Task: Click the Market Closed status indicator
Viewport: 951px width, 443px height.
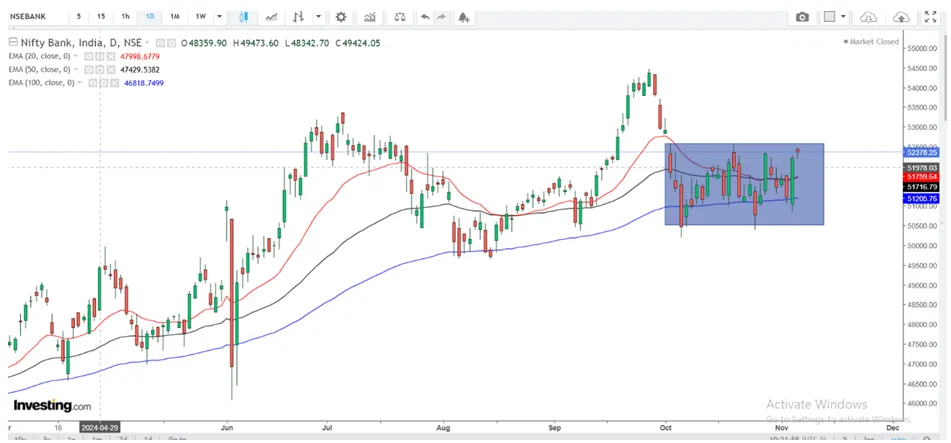Action: [x=871, y=42]
